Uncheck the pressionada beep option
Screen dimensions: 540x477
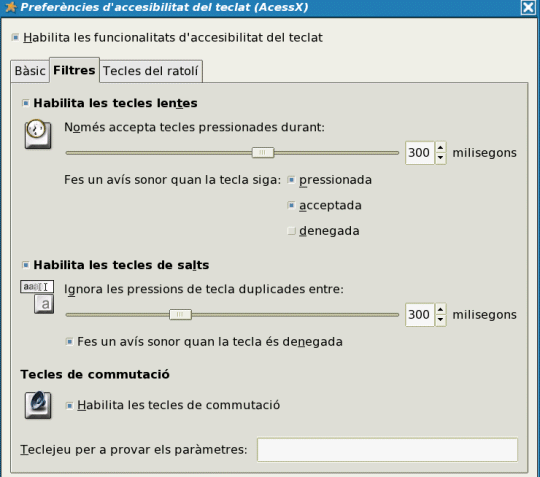pyautogui.click(x=291, y=180)
